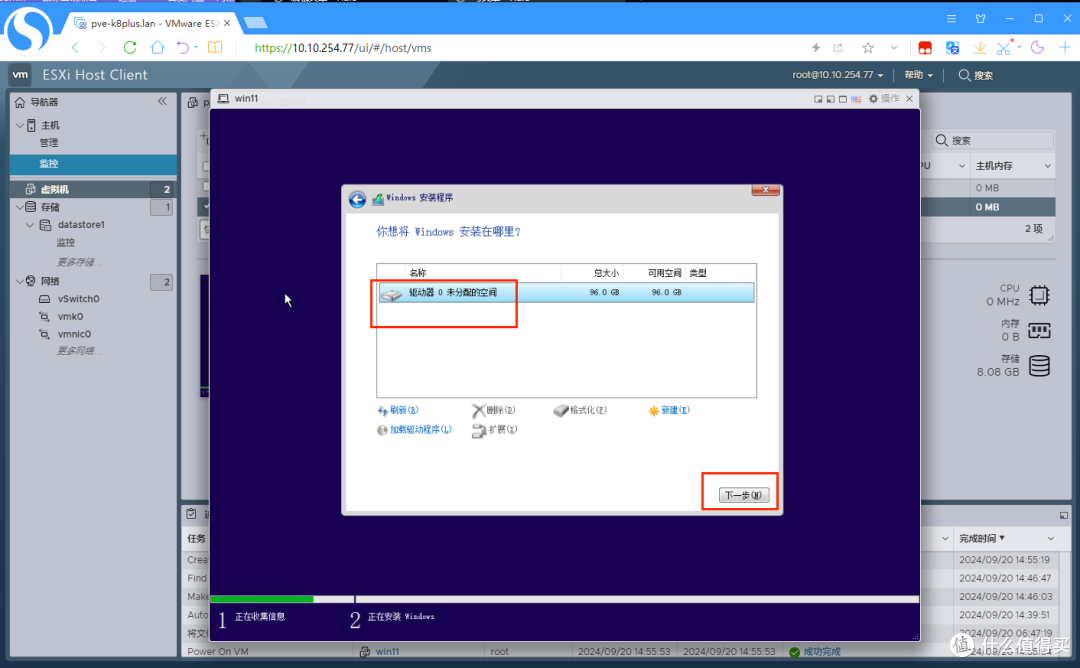Open the root@10.10.254.77 user dropdown

point(838,75)
